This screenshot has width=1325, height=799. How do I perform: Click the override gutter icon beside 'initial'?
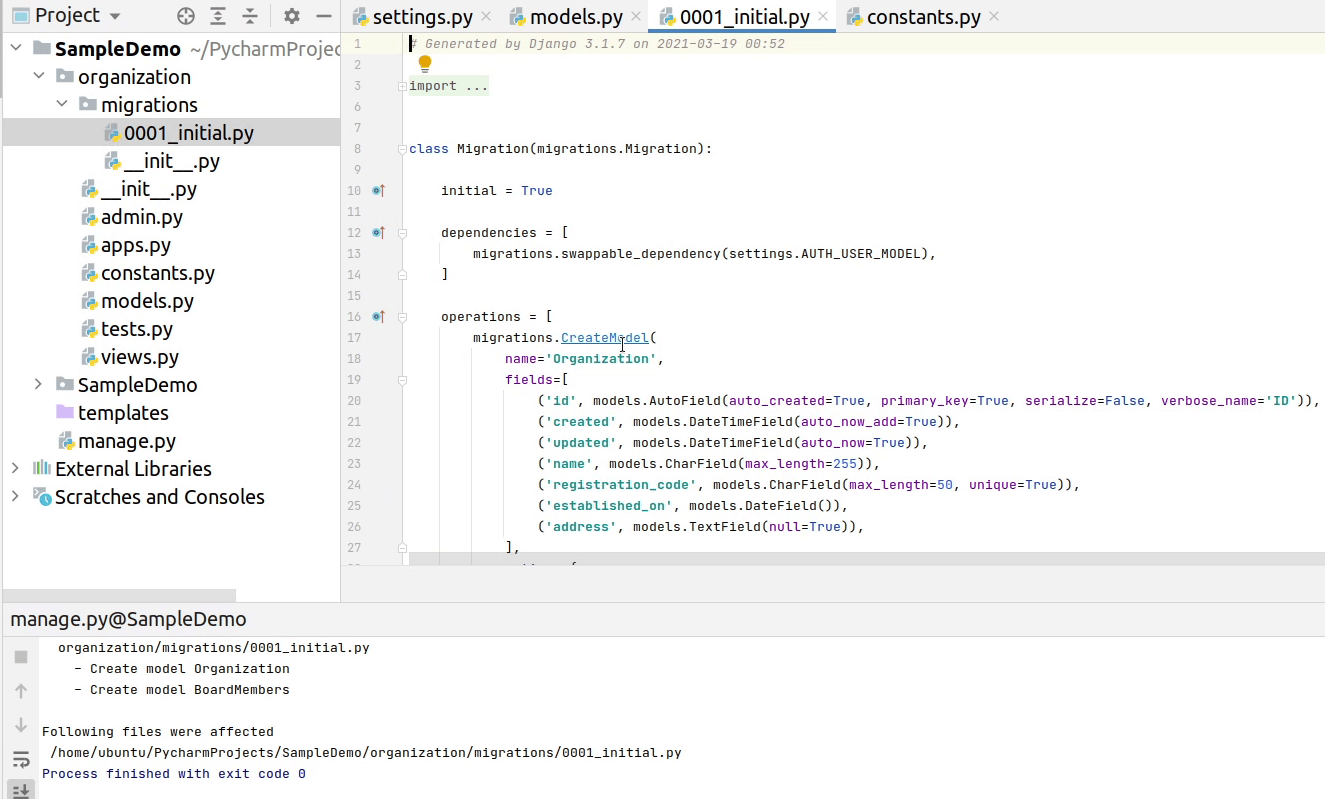tap(378, 190)
